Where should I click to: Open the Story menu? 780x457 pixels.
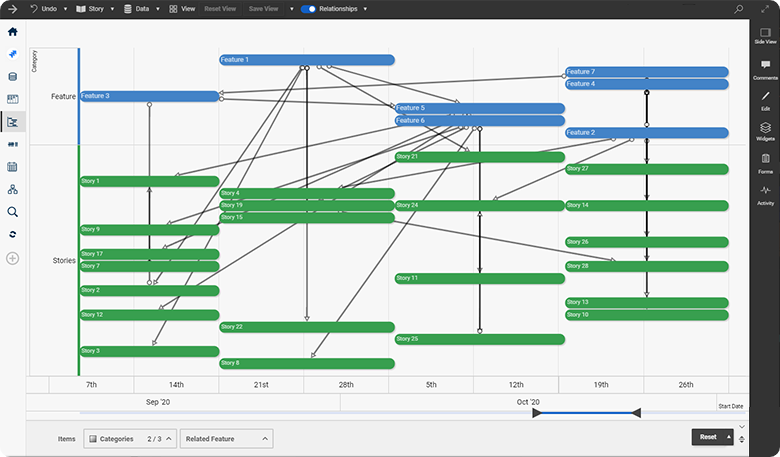coord(94,9)
